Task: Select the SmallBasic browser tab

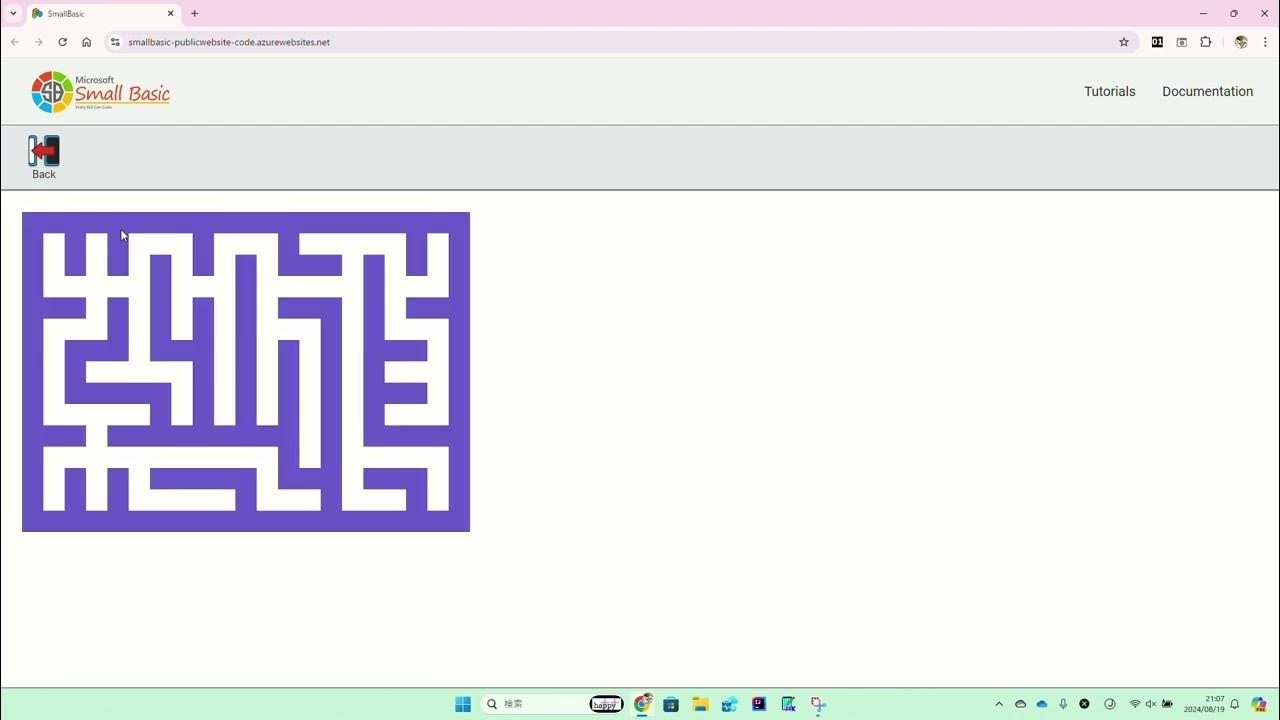Action: point(103,13)
